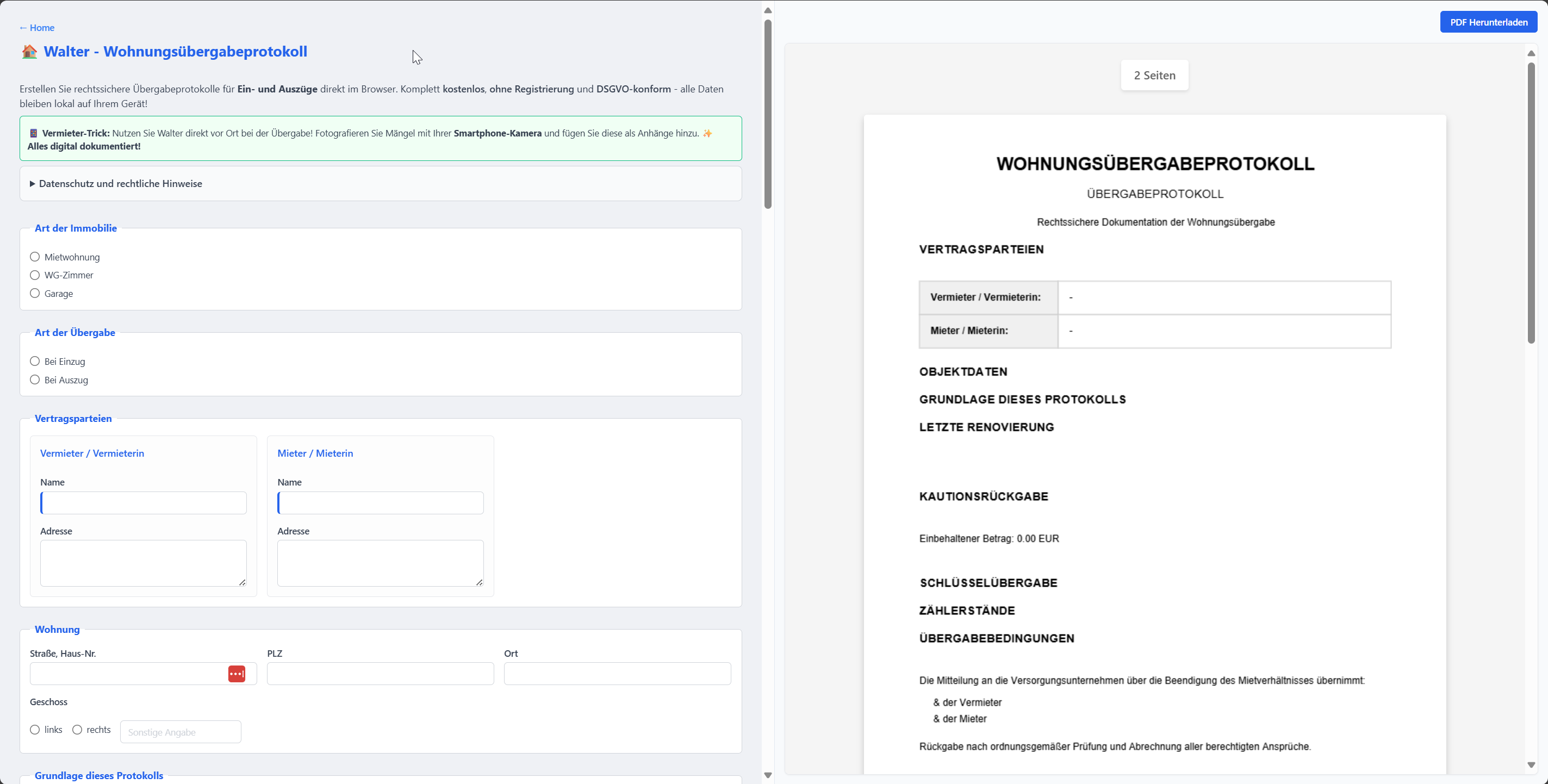Click the Art der Immobilie legend
This screenshot has height=784, width=1548.
pos(76,228)
